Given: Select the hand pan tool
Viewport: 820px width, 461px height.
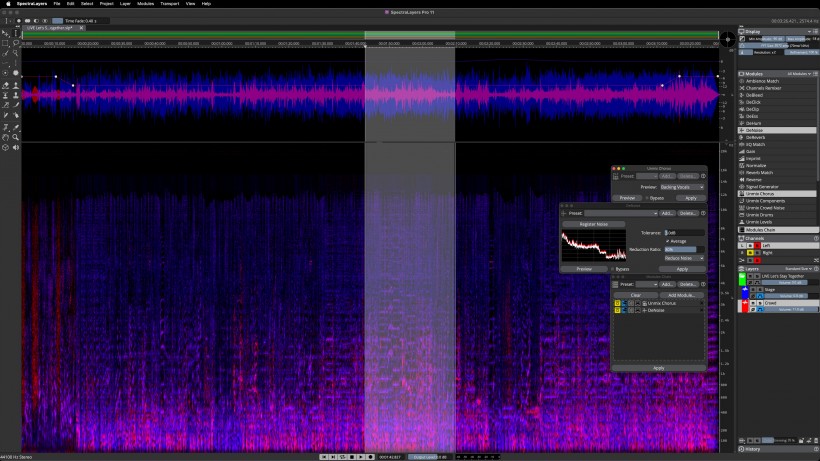Looking at the screenshot, I should (5, 137).
